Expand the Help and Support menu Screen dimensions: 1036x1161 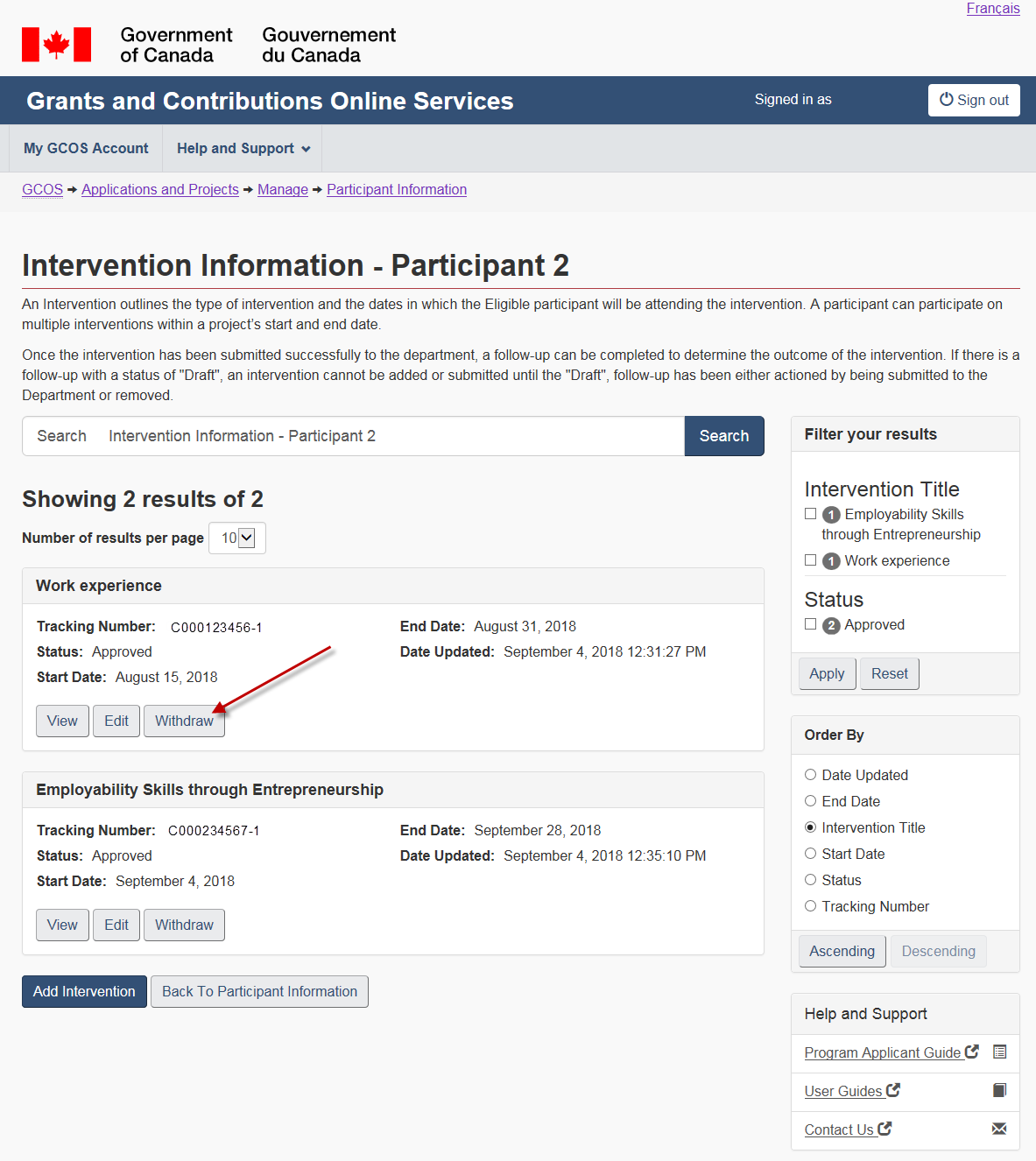[x=243, y=149]
